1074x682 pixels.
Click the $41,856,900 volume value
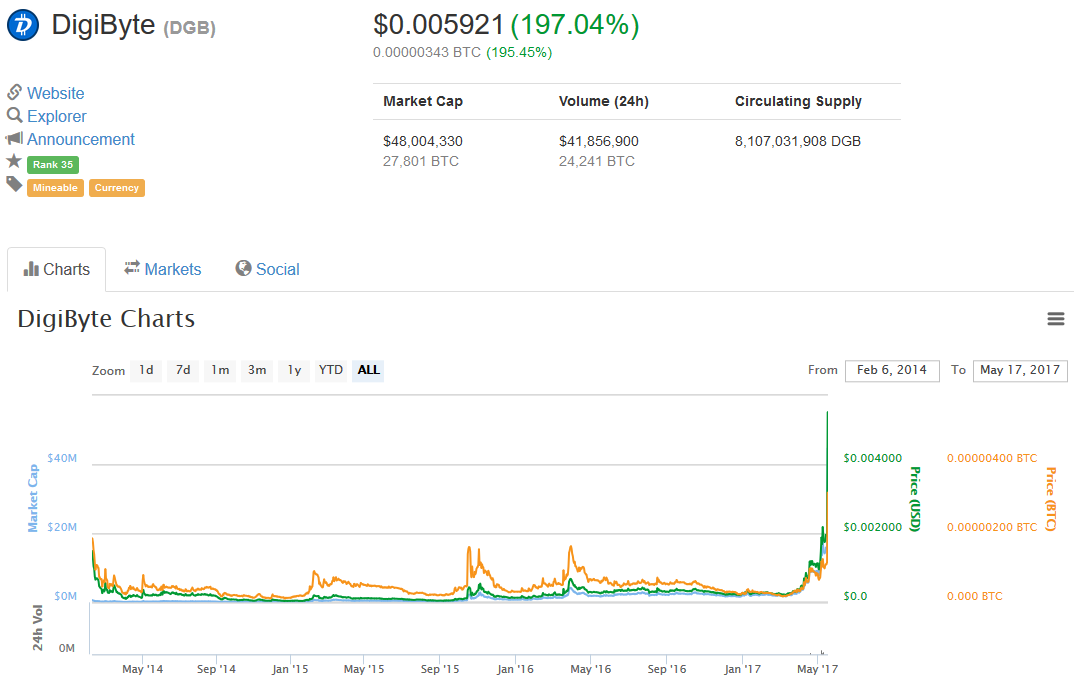tap(599, 141)
